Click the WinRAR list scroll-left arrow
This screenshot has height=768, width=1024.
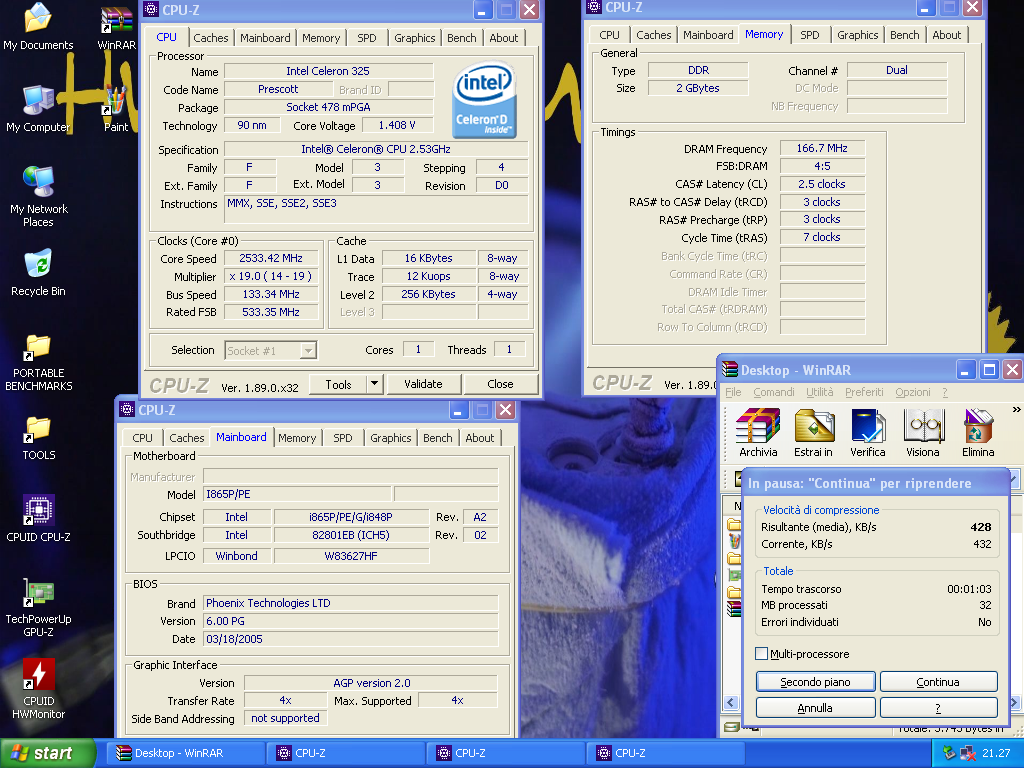tap(731, 703)
